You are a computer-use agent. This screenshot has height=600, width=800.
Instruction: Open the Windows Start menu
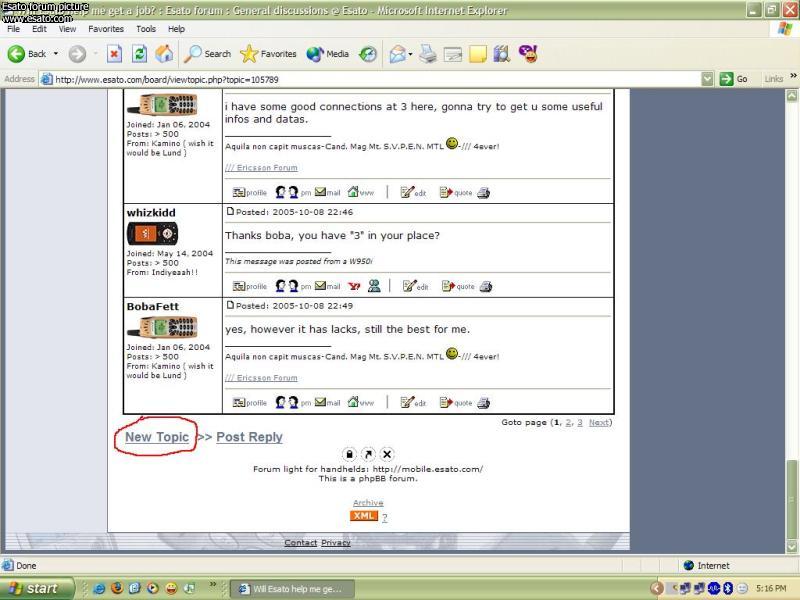37,589
